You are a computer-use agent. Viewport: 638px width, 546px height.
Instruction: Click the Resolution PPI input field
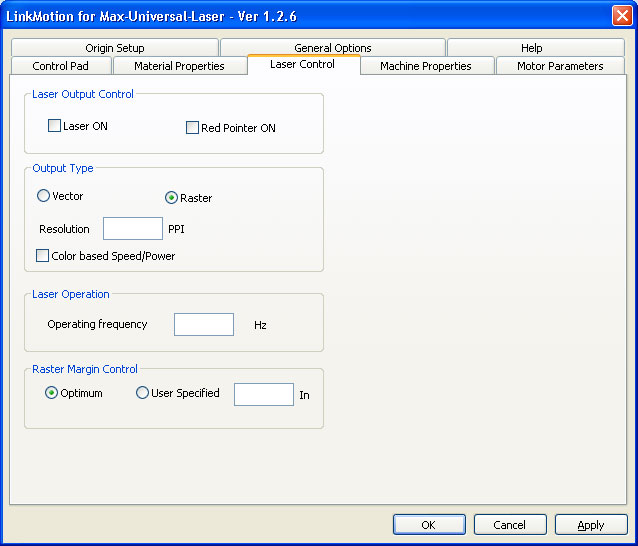coord(132,229)
